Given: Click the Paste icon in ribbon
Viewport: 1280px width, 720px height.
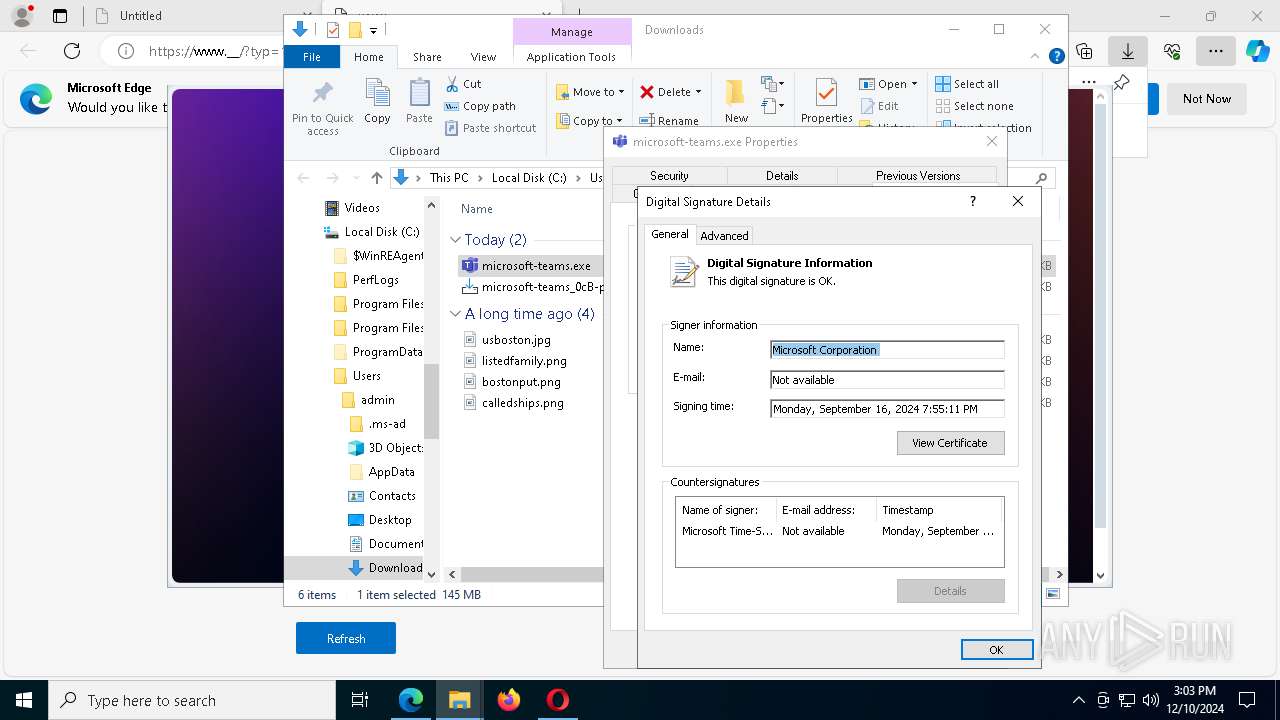Looking at the screenshot, I should tap(419, 94).
